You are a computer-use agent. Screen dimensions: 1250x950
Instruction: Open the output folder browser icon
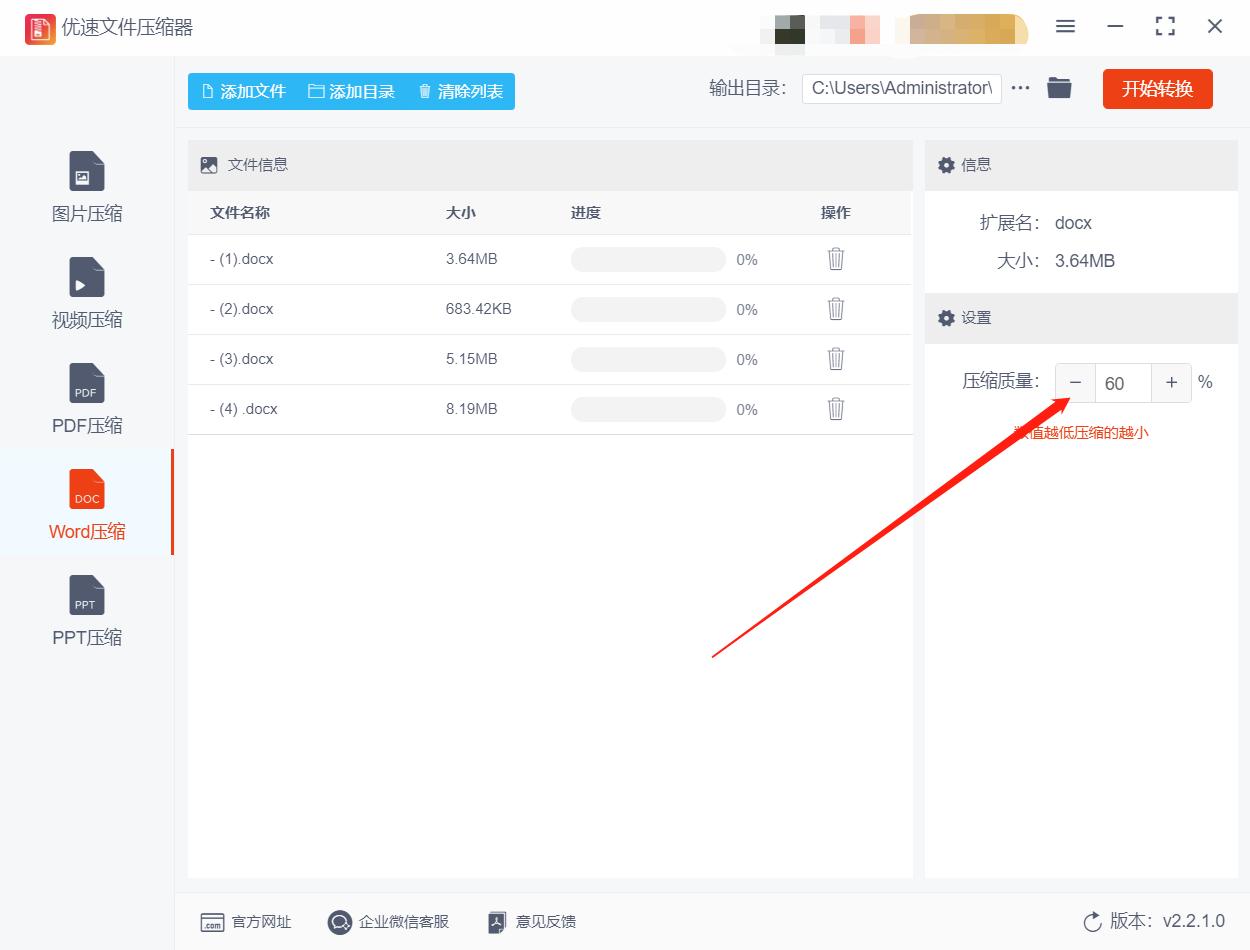click(x=1059, y=88)
